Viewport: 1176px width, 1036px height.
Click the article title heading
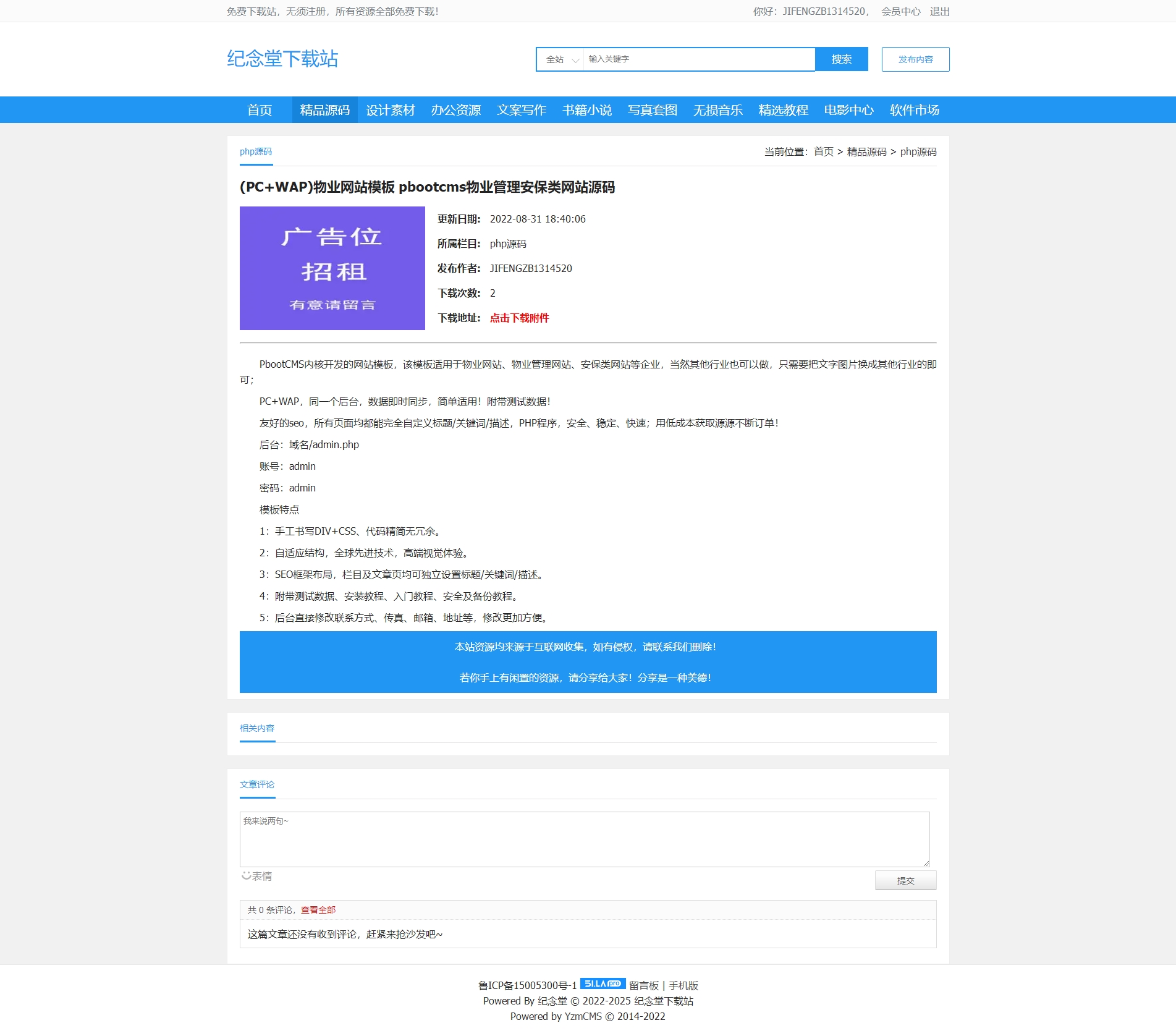pos(427,187)
